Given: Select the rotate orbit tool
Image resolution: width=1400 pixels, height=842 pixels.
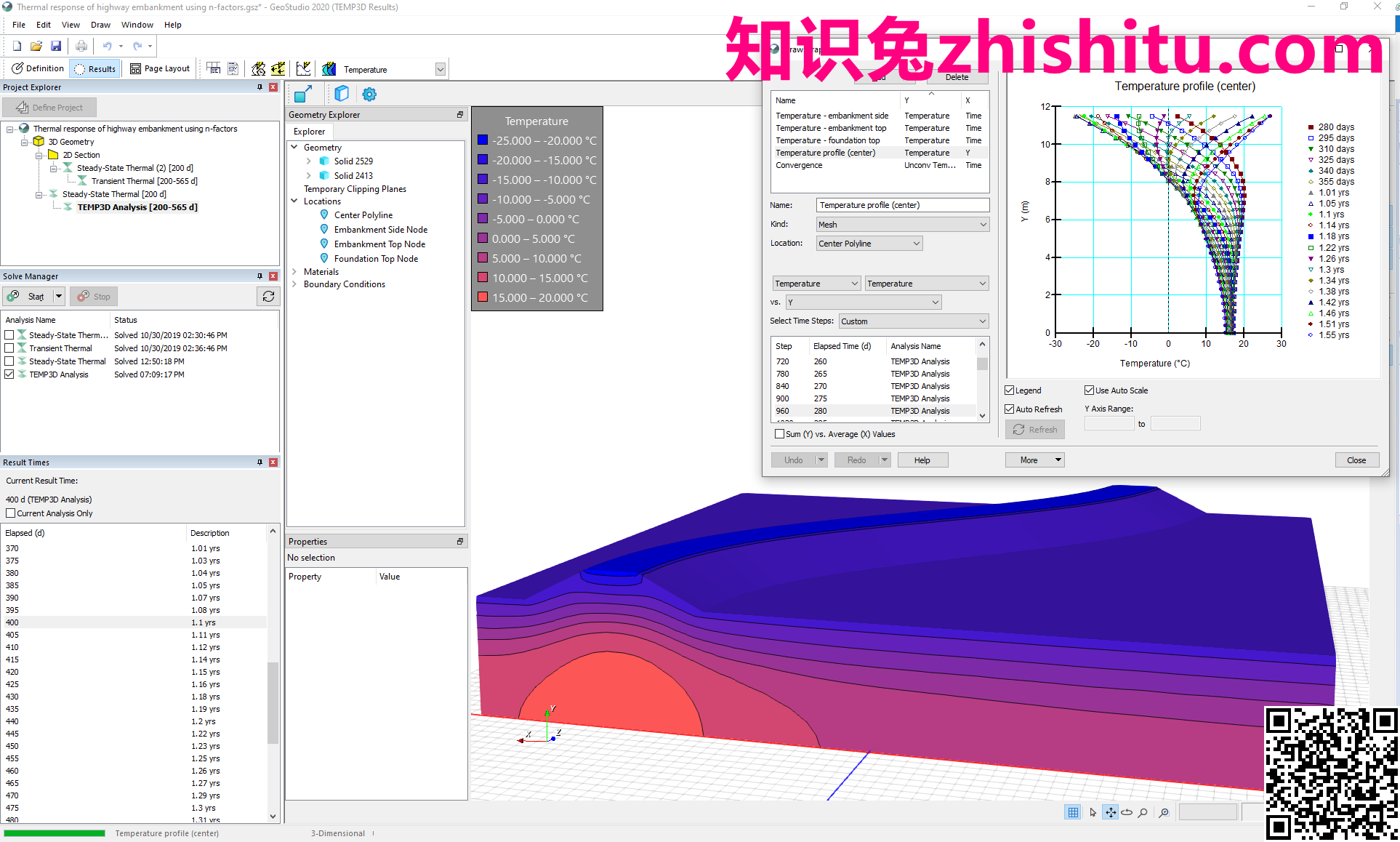Looking at the screenshot, I should coord(1127,812).
